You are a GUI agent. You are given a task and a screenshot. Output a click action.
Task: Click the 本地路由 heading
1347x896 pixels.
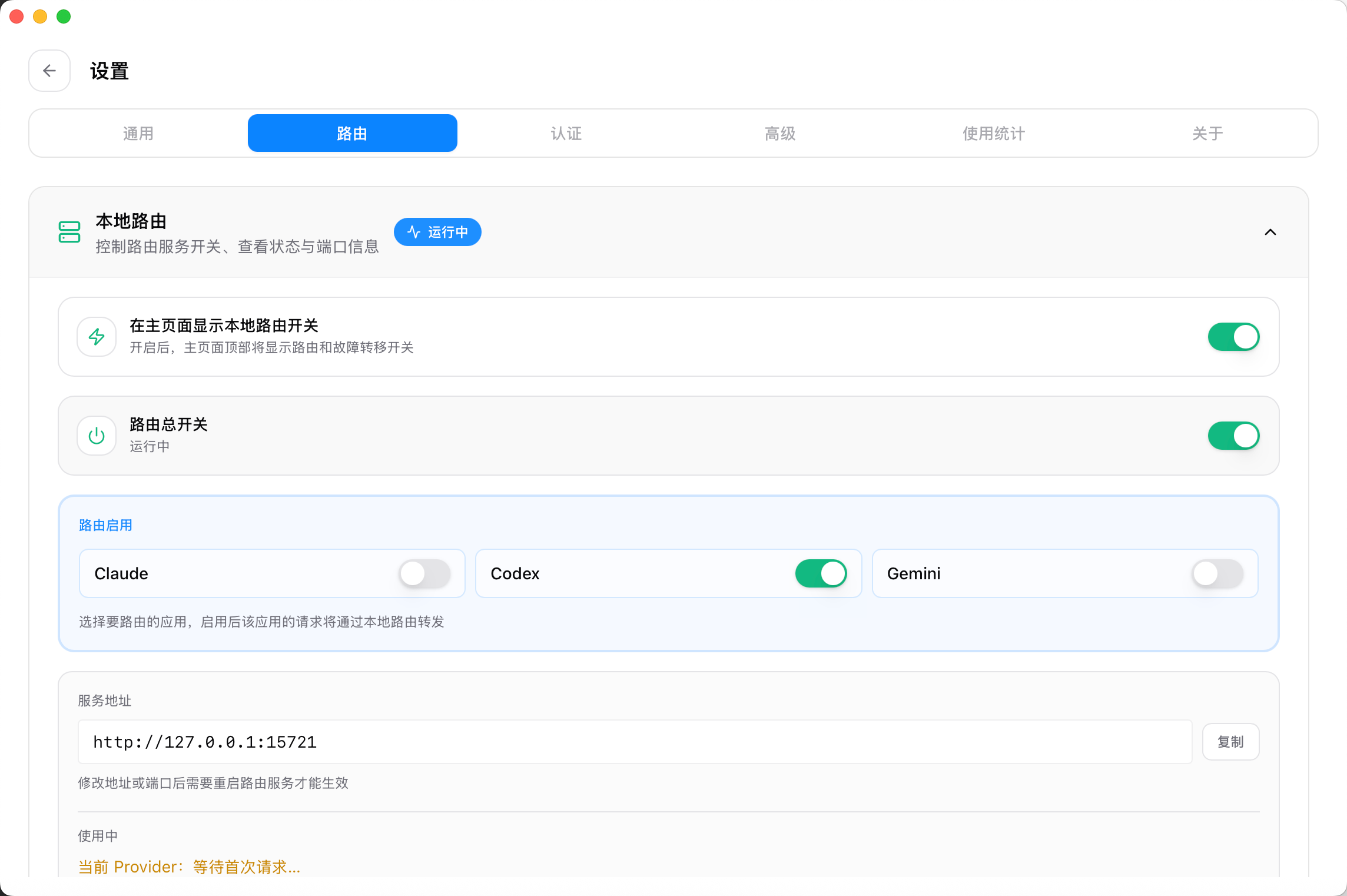tap(131, 221)
